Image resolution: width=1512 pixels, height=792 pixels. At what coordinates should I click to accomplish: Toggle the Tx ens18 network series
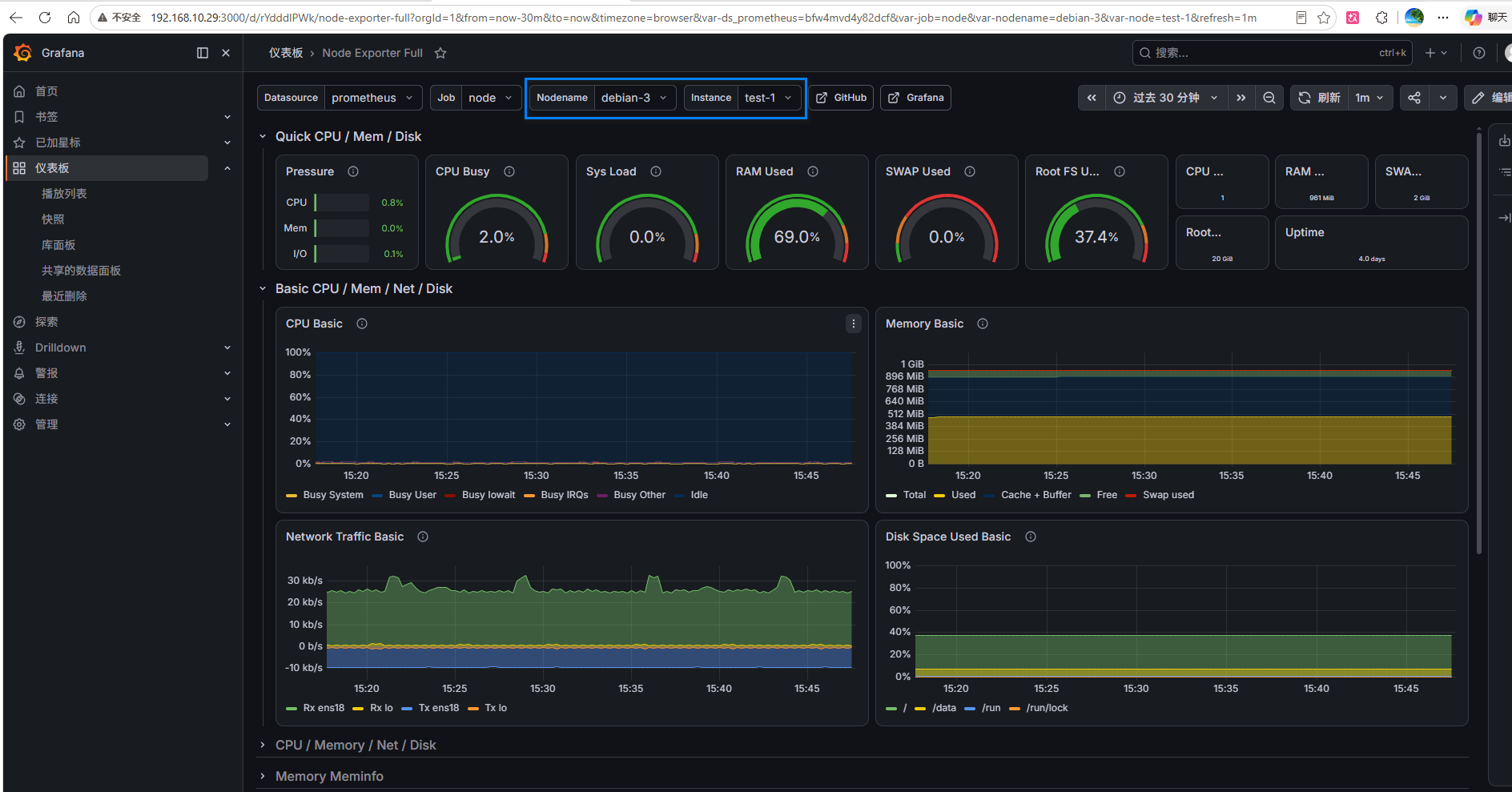pyautogui.click(x=439, y=708)
